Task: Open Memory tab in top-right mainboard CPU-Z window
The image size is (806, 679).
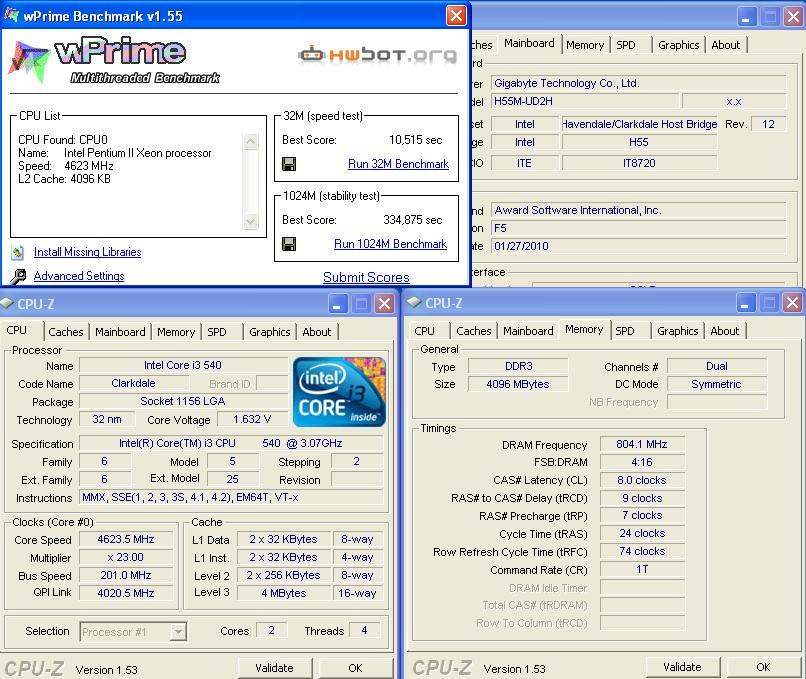Action: point(585,45)
